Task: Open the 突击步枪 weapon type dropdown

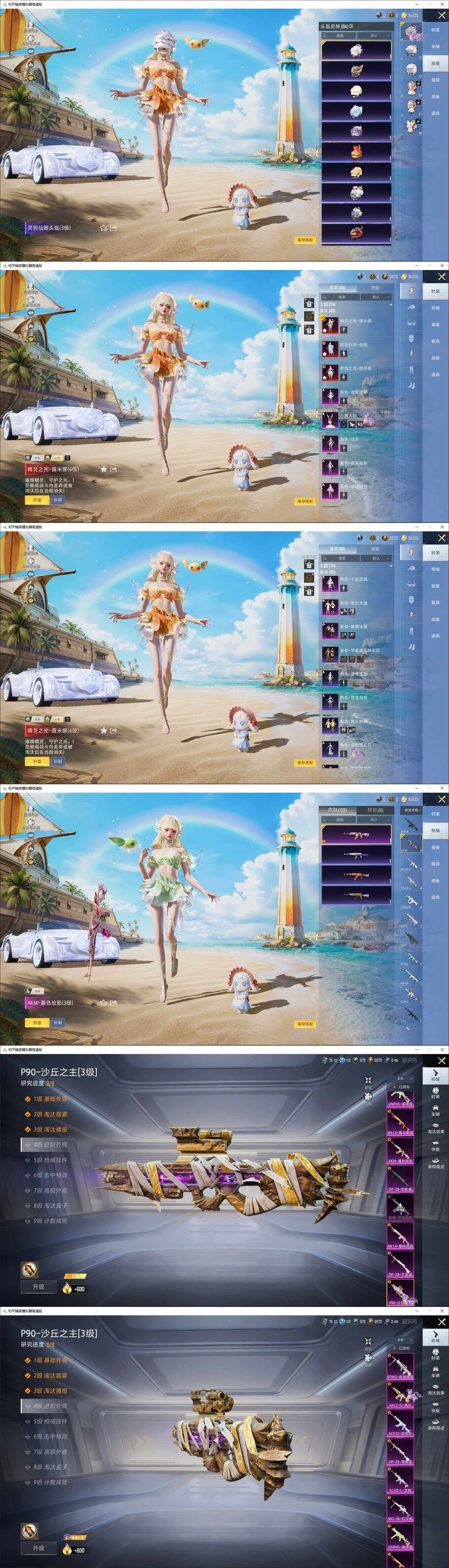Action: tap(411, 810)
